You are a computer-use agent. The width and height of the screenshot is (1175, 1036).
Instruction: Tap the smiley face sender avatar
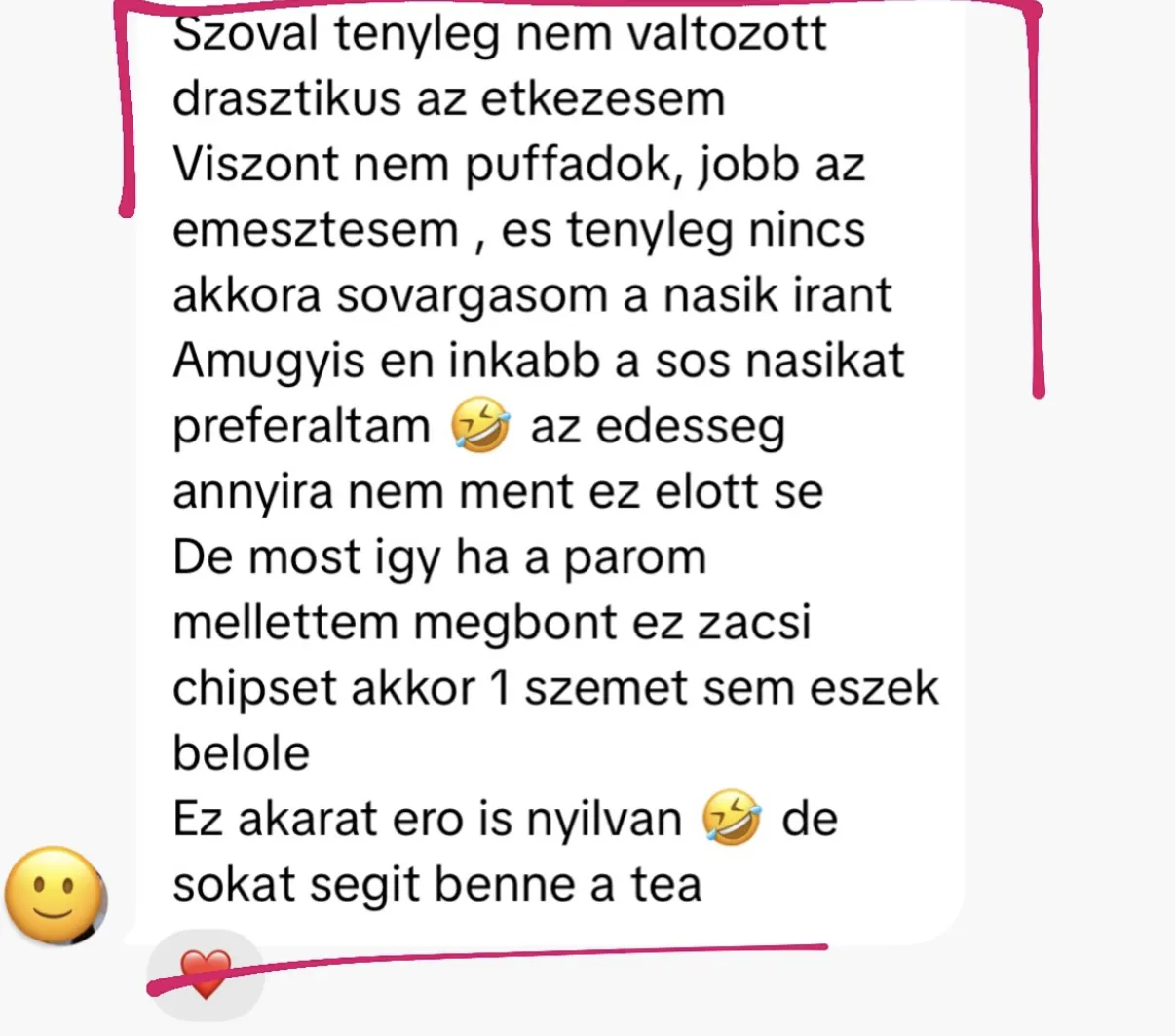[x=55, y=895]
